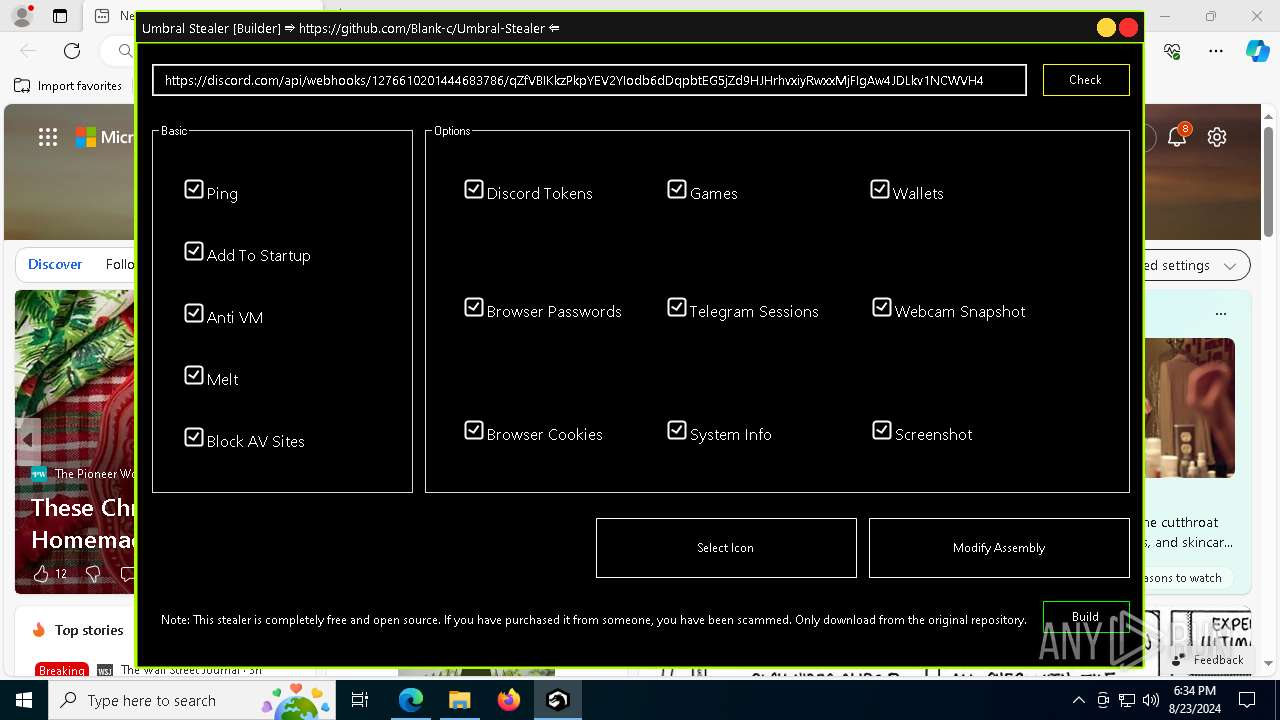Click the red close circle in the builder window
The height and width of the screenshot is (720, 1280).
click(1129, 28)
